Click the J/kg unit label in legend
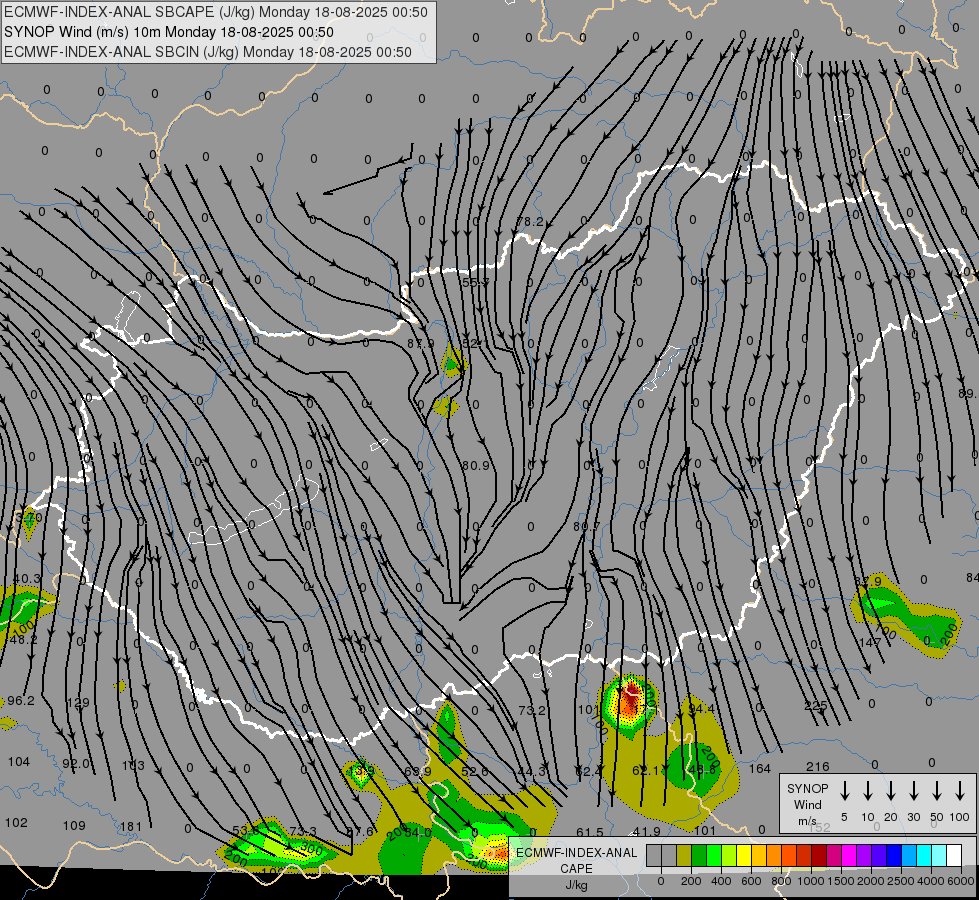Viewport: 979px width, 900px height. (576, 885)
